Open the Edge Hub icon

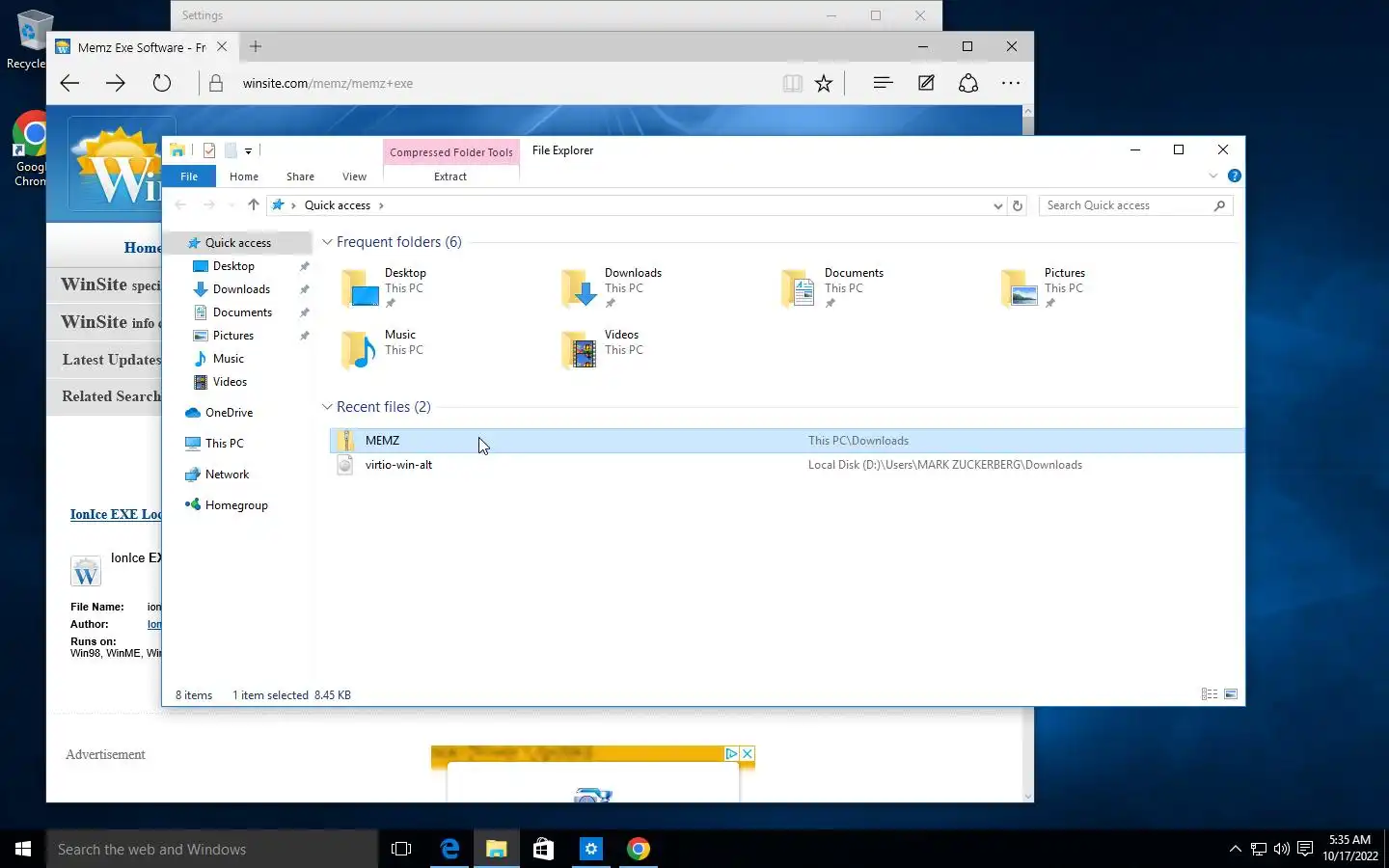883,83
